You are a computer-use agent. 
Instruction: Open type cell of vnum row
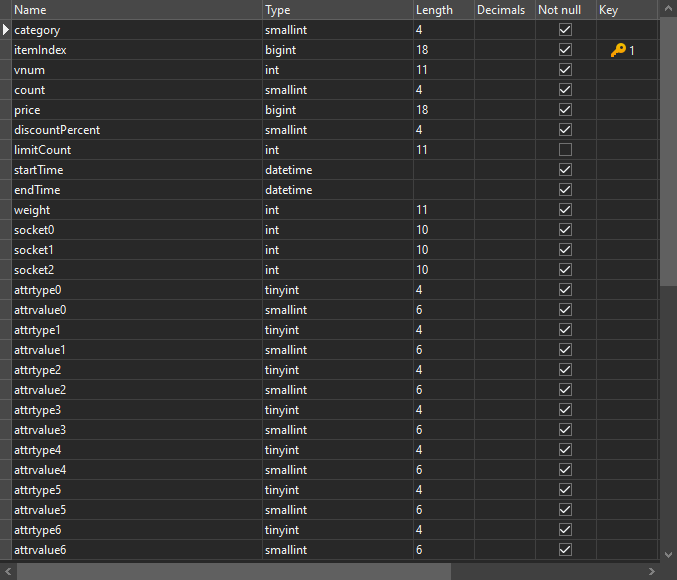(x=336, y=70)
